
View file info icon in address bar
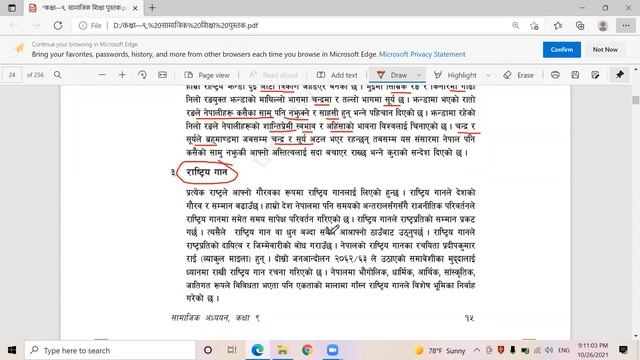click(x=83, y=25)
